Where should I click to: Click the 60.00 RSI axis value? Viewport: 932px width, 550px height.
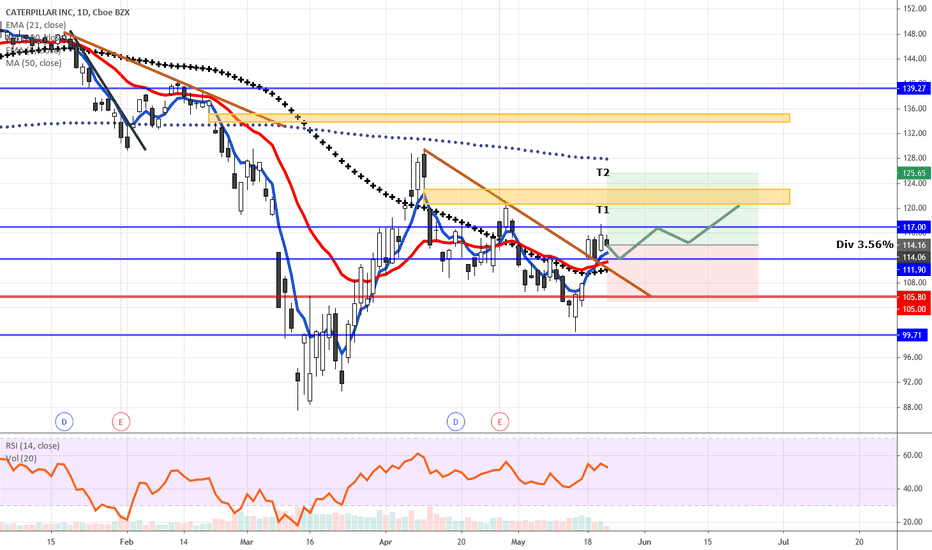(x=914, y=455)
